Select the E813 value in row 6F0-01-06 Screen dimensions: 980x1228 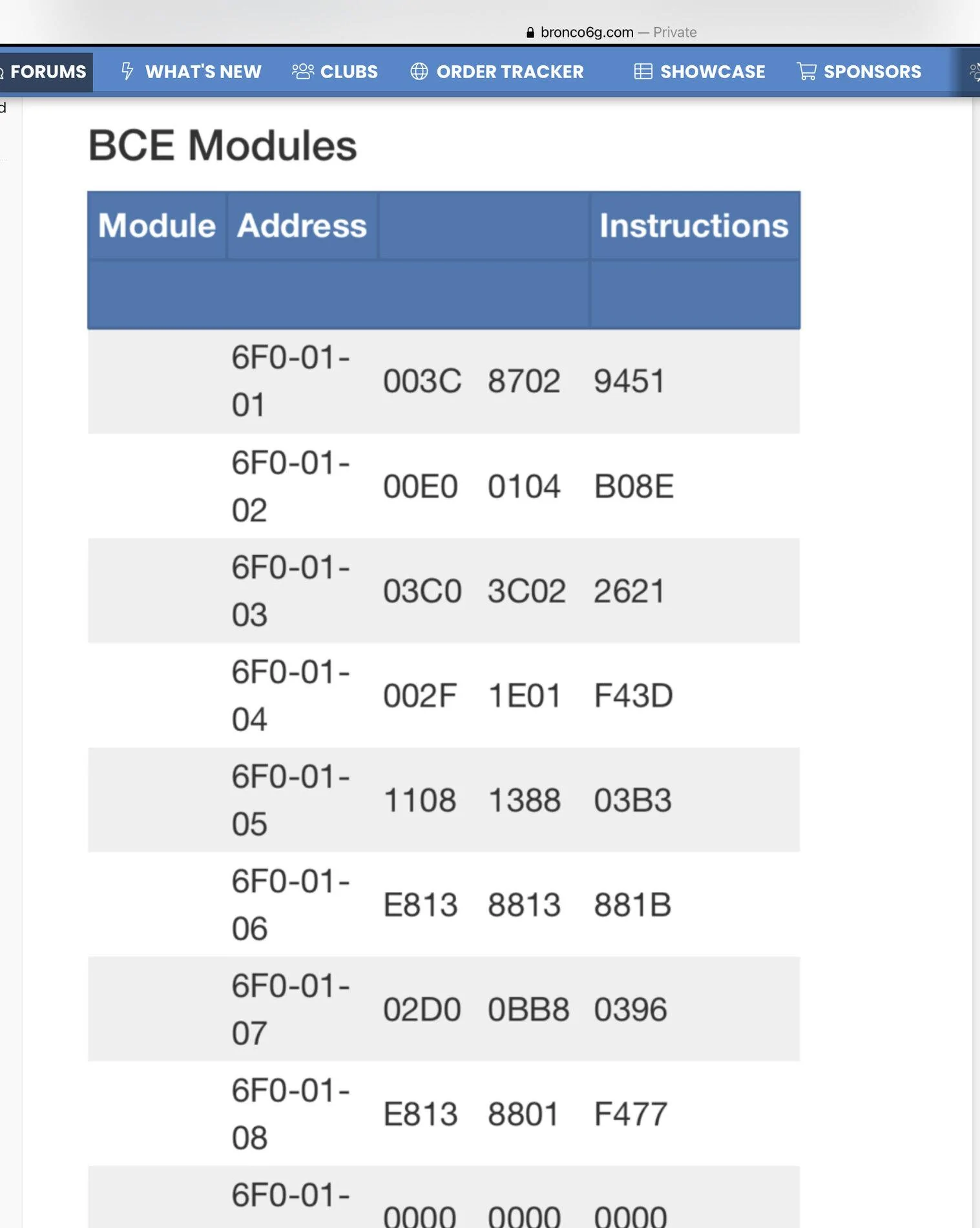pyautogui.click(x=421, y=905)
